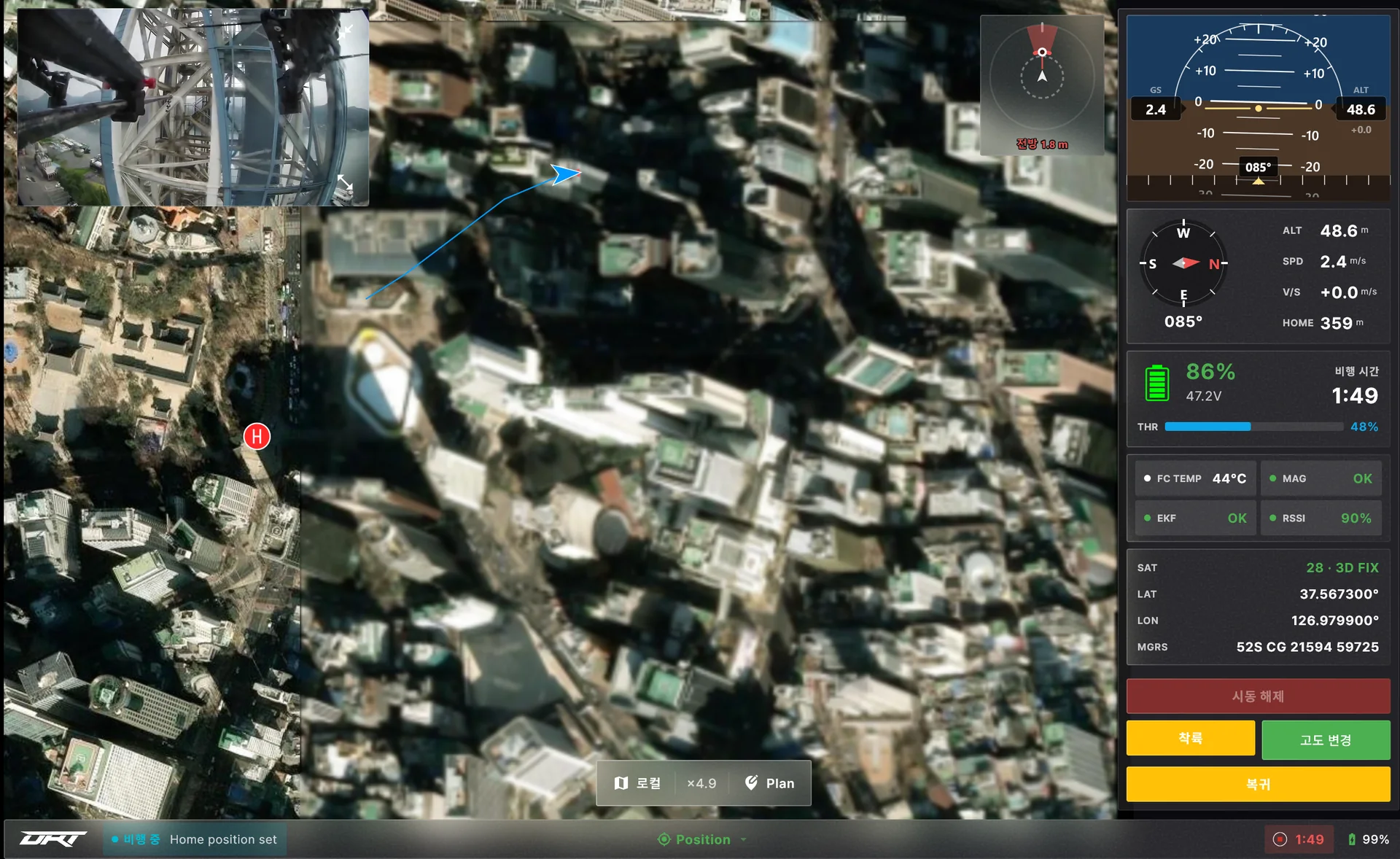
Task: Expand camera feed to full view
Action: [x=345, y=183]
